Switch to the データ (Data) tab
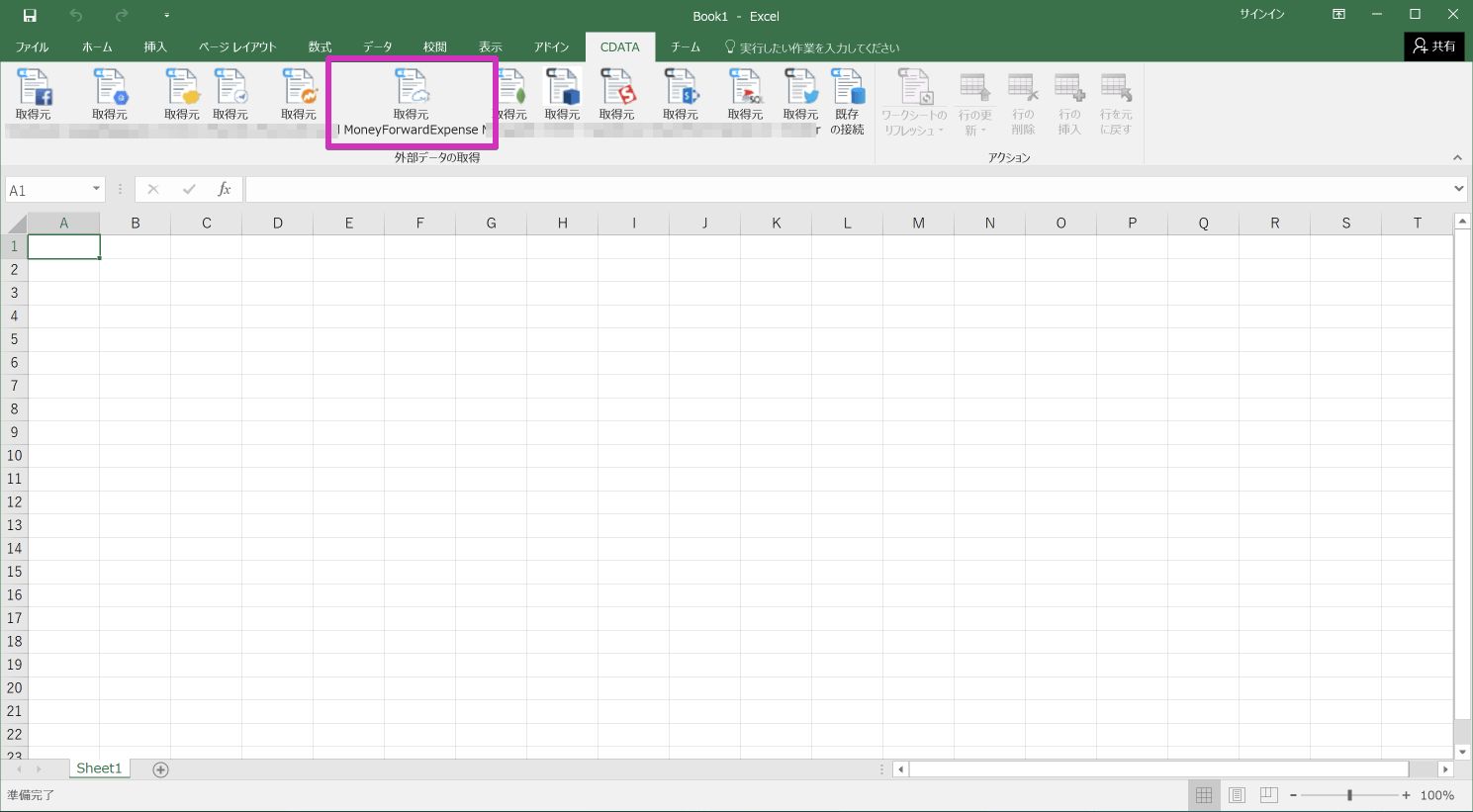Viewport: 1473px width, 812px height. [x=377, y=47]
